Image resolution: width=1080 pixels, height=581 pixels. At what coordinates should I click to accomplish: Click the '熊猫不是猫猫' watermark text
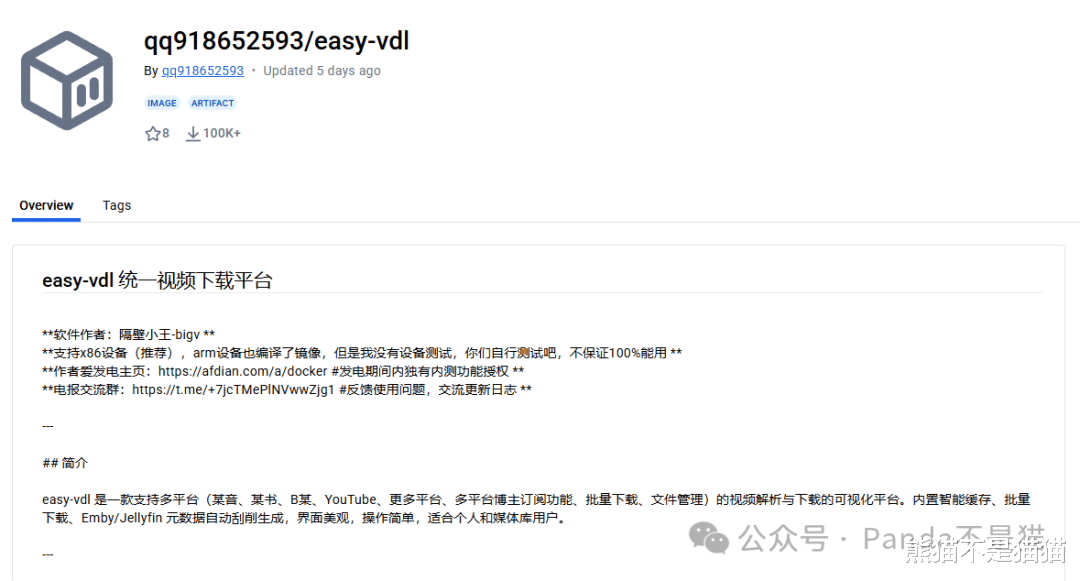pos(985,551)
